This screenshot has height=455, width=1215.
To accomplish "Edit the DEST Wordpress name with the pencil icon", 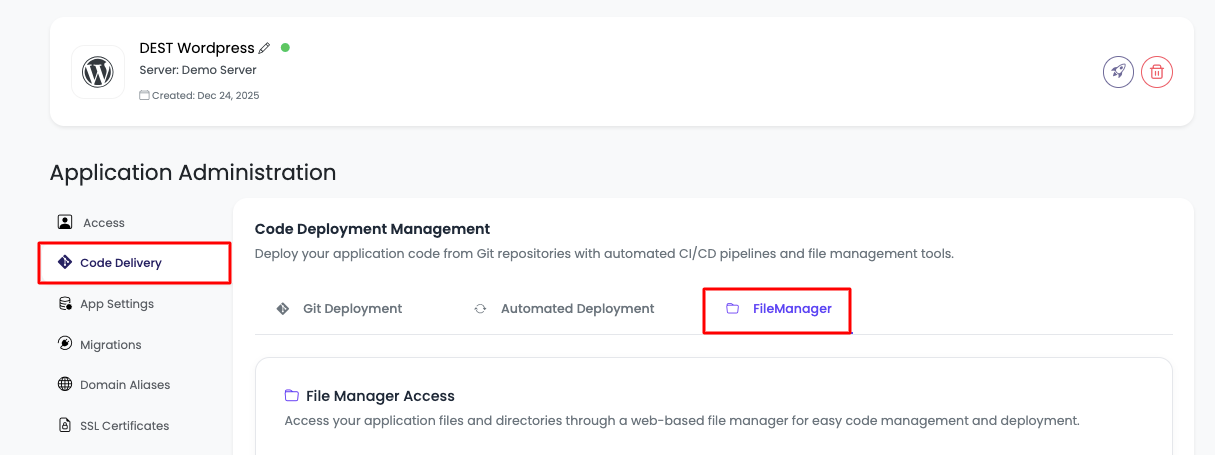I will tap(264, 48).
